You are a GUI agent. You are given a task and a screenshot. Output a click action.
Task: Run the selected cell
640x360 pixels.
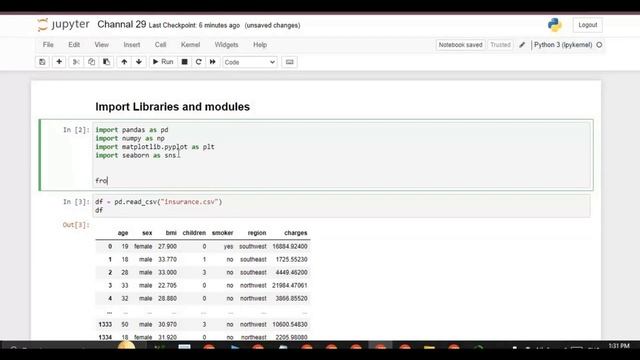coord(163,62)
